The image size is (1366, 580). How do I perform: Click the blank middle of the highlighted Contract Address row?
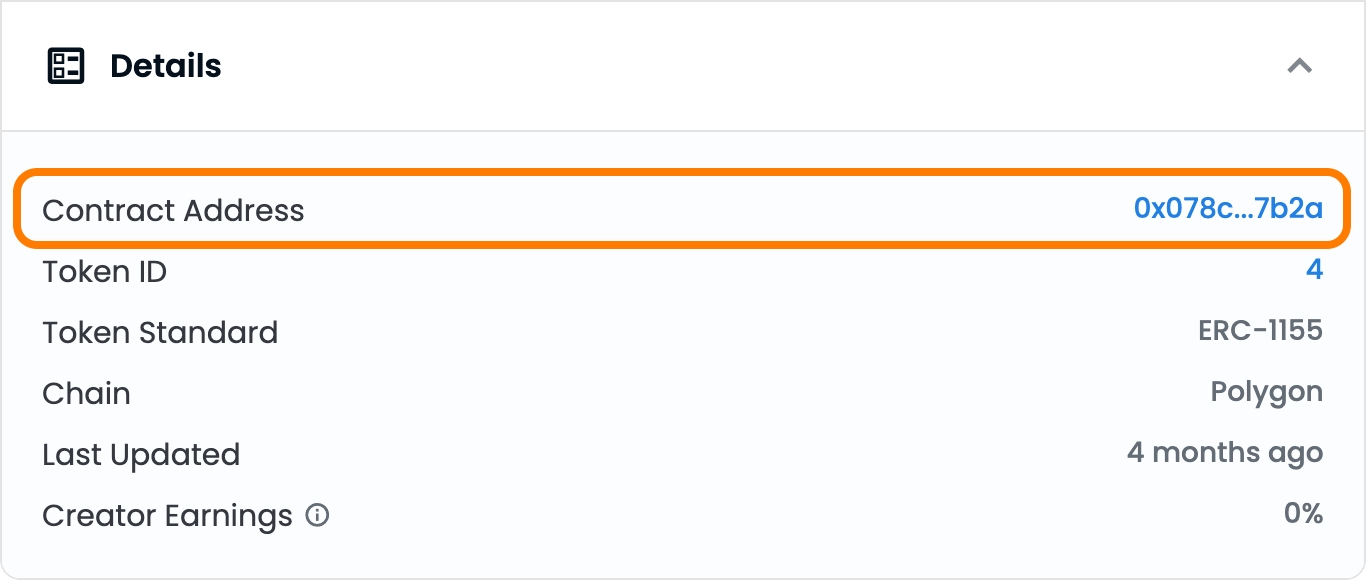click(x=700, y=210)
